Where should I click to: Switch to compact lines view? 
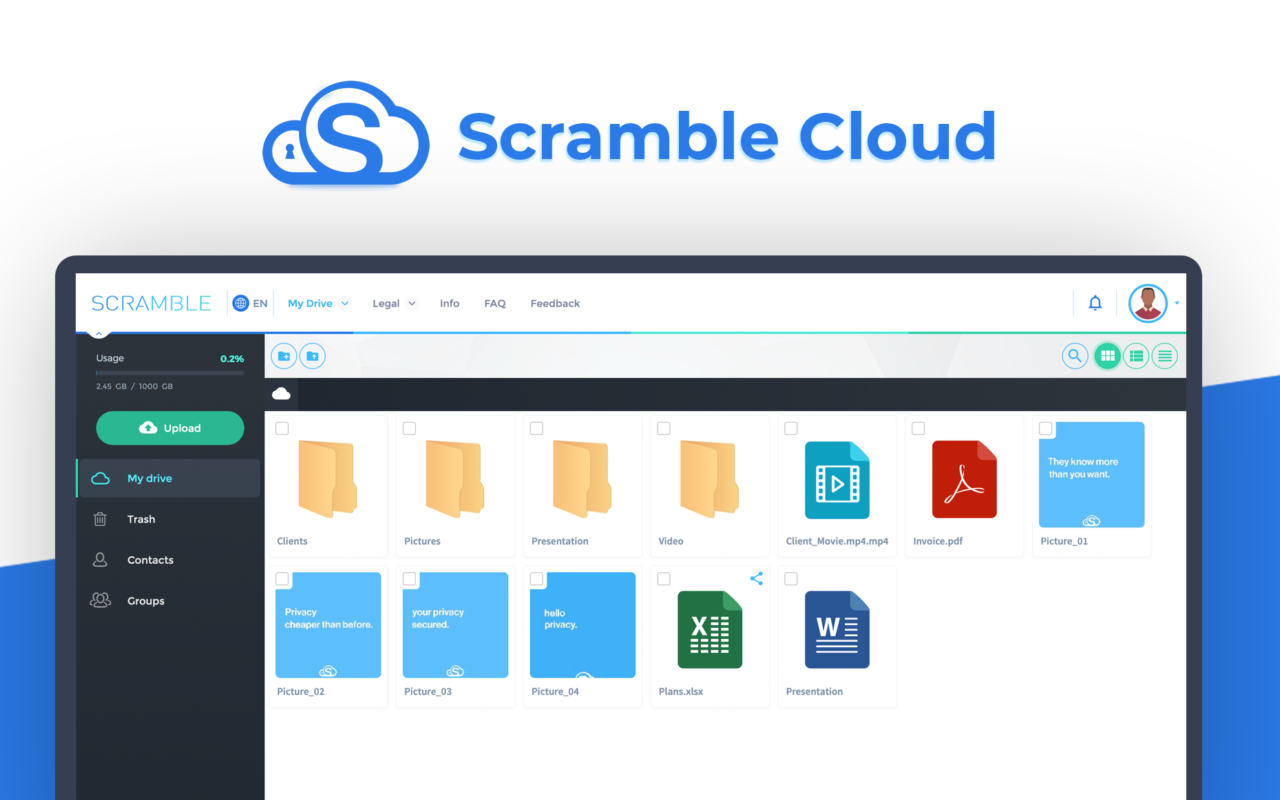tap(1164, 355)
